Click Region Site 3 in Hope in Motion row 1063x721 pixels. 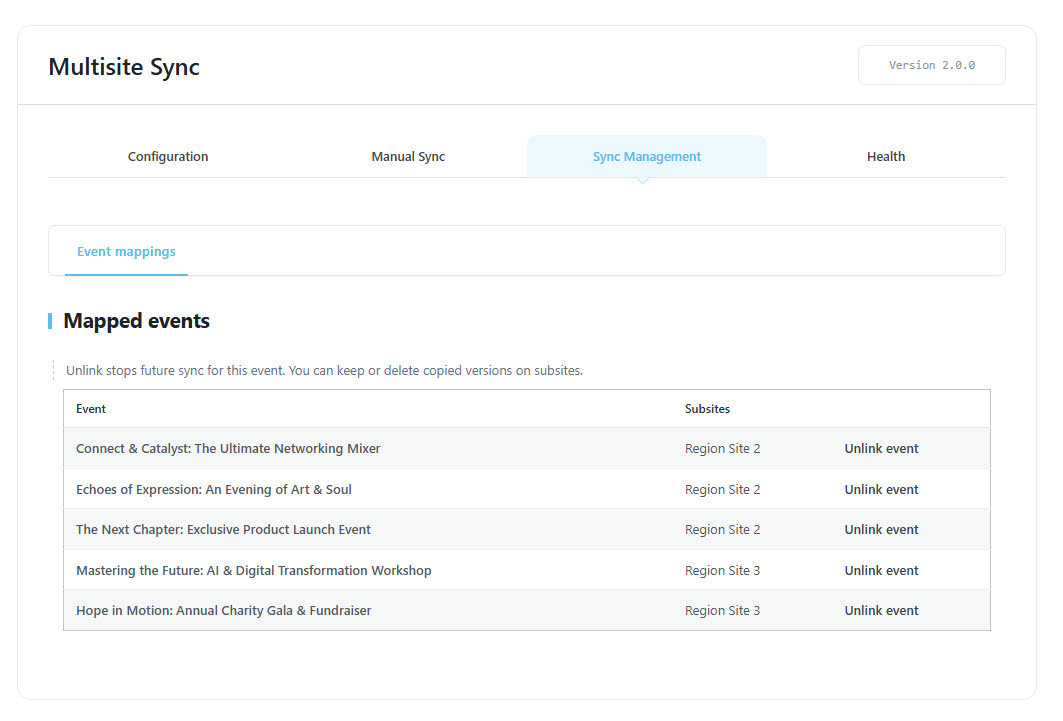tap(722, 611)
